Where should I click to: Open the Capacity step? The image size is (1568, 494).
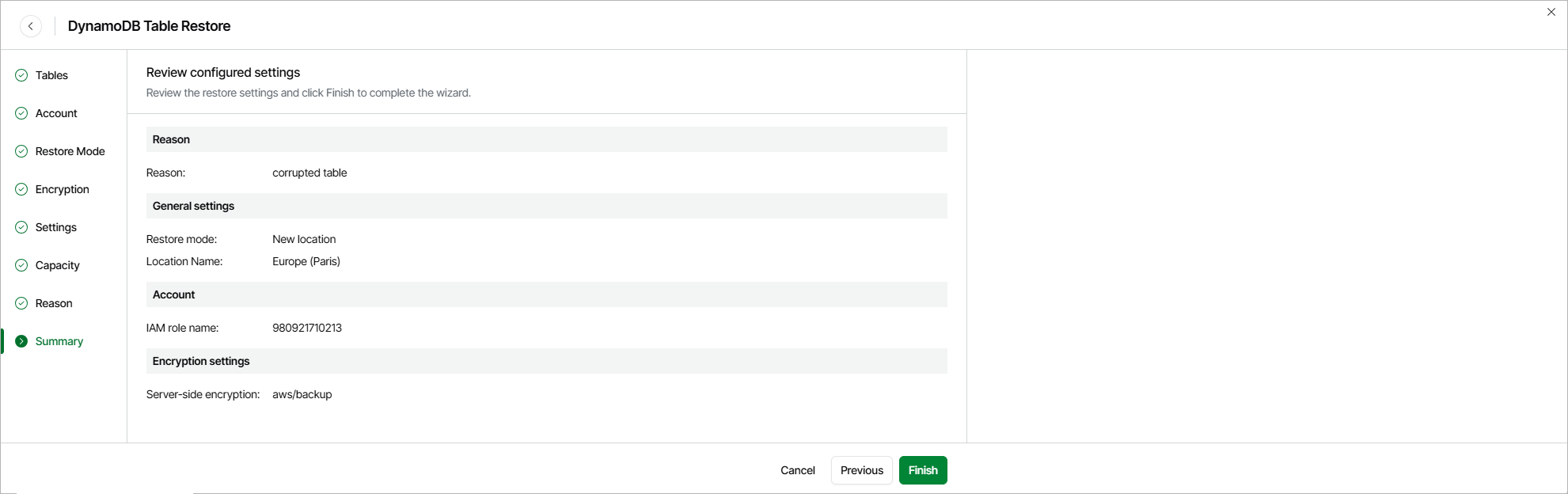click(x=57, y=265)
